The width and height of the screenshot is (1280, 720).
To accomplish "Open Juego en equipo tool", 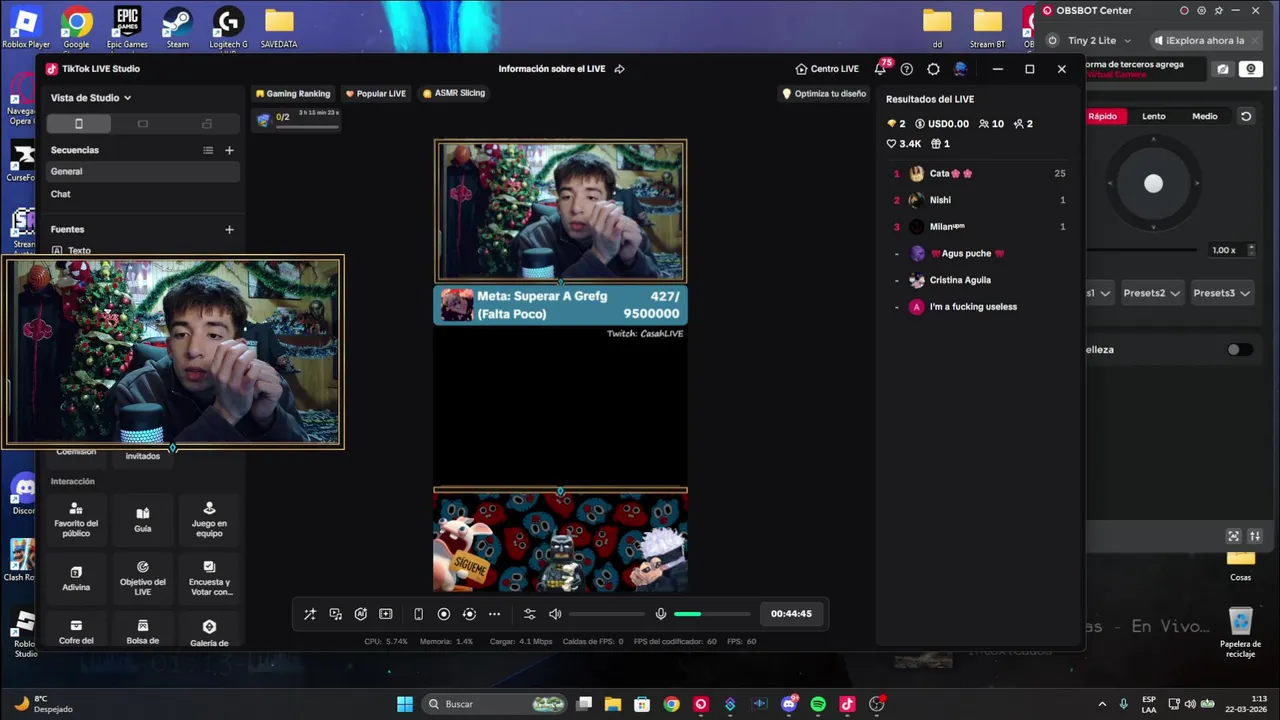I will click(x=209, y=519).
